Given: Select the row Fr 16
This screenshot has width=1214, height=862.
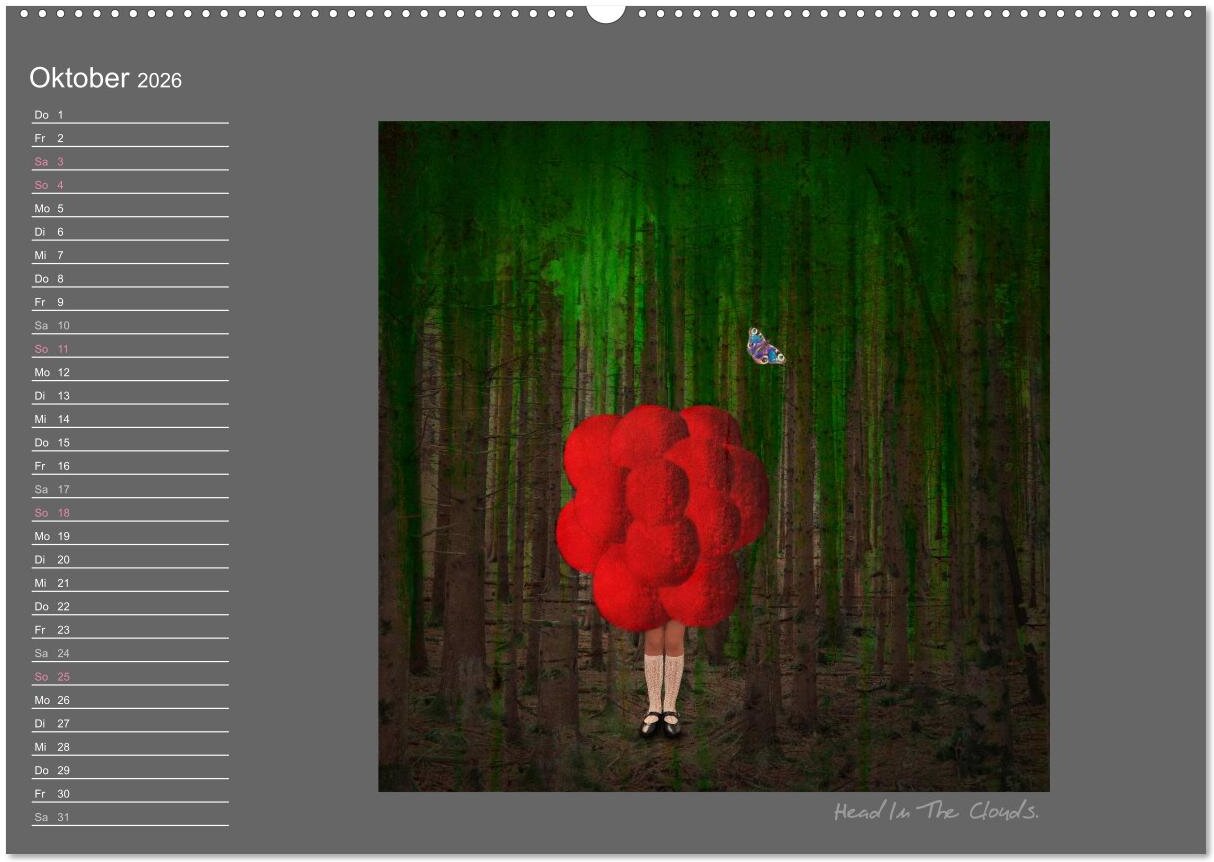Looking at the screenshot, I should point(130,466).
